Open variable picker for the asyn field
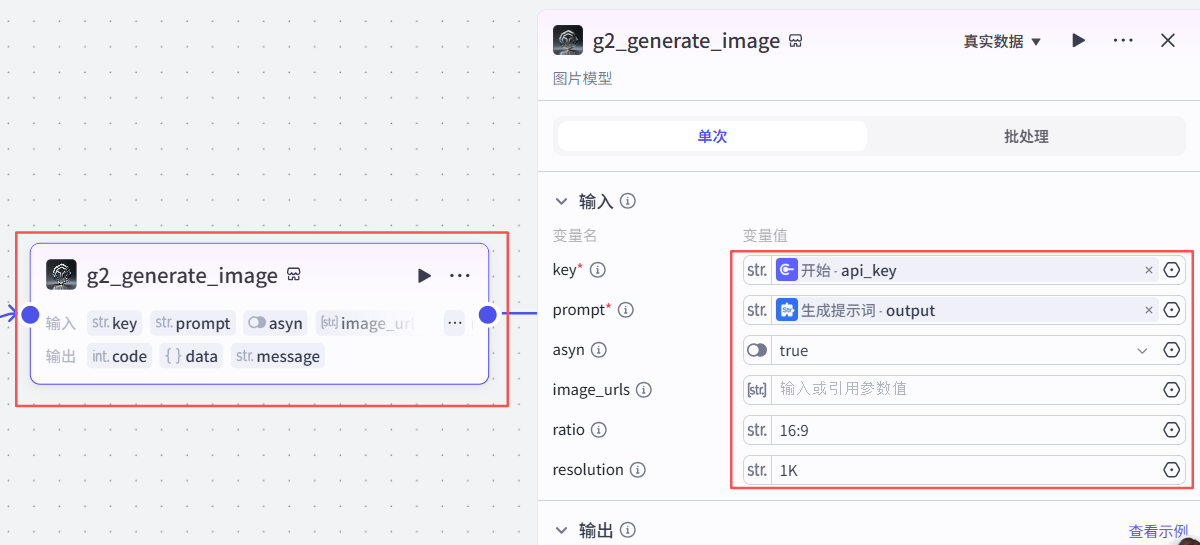Viewport: 1200px width, 545px height. point(1172,350)
